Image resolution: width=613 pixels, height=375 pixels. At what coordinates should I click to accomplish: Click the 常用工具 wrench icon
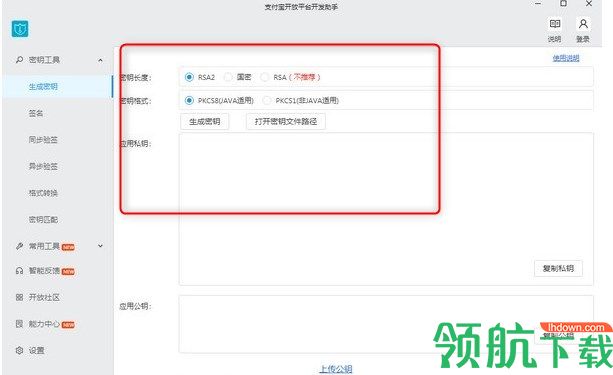[19, 246]
